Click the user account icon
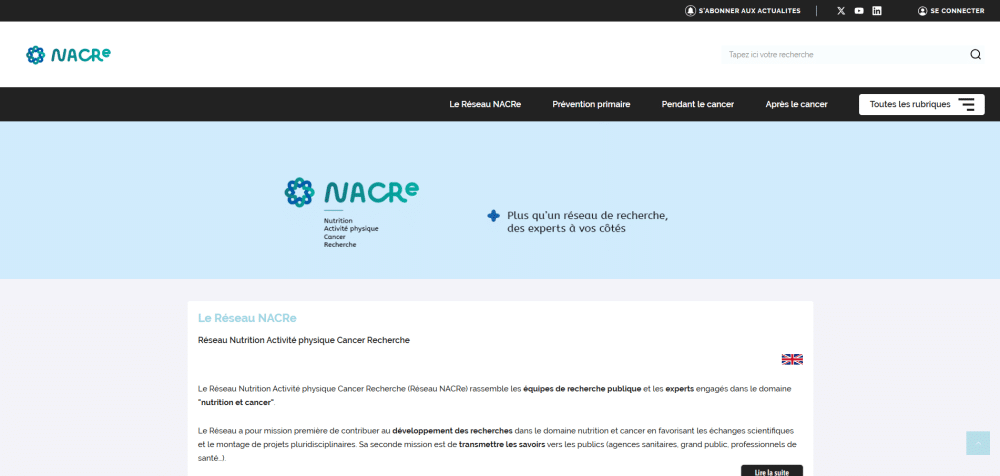Screen dimensions: 1000x476 (x=922, y=11)
